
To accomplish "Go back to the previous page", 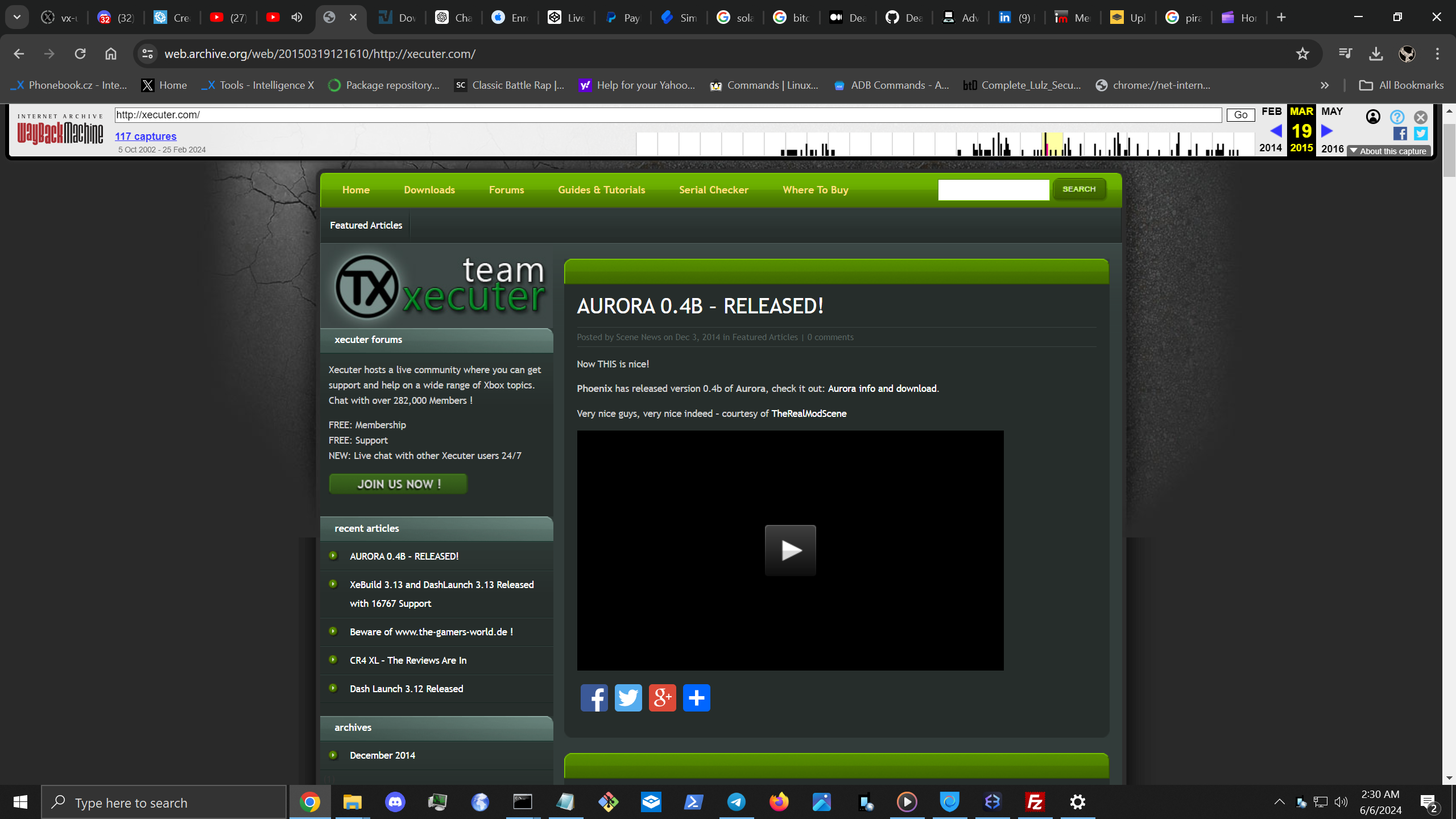I will point(19,54).
